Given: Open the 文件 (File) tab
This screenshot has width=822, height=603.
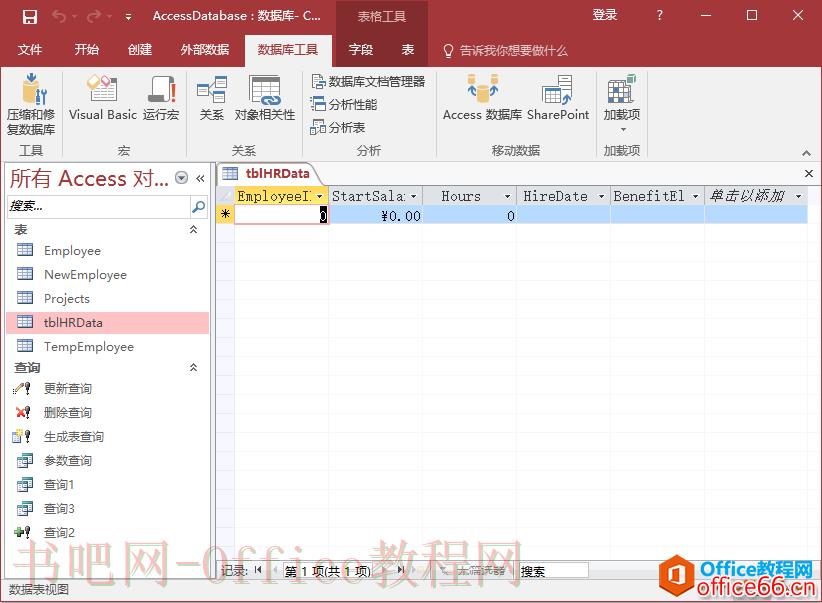Looking at the screenshot, I should click(x=30, y=50).
